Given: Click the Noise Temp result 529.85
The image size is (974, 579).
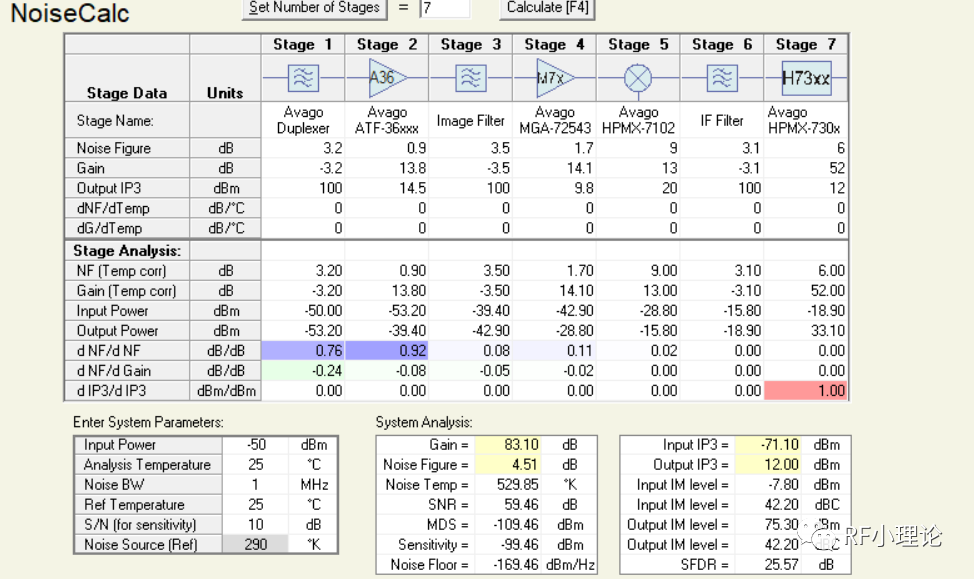Looking at the screenshot, I should point(507,485).
